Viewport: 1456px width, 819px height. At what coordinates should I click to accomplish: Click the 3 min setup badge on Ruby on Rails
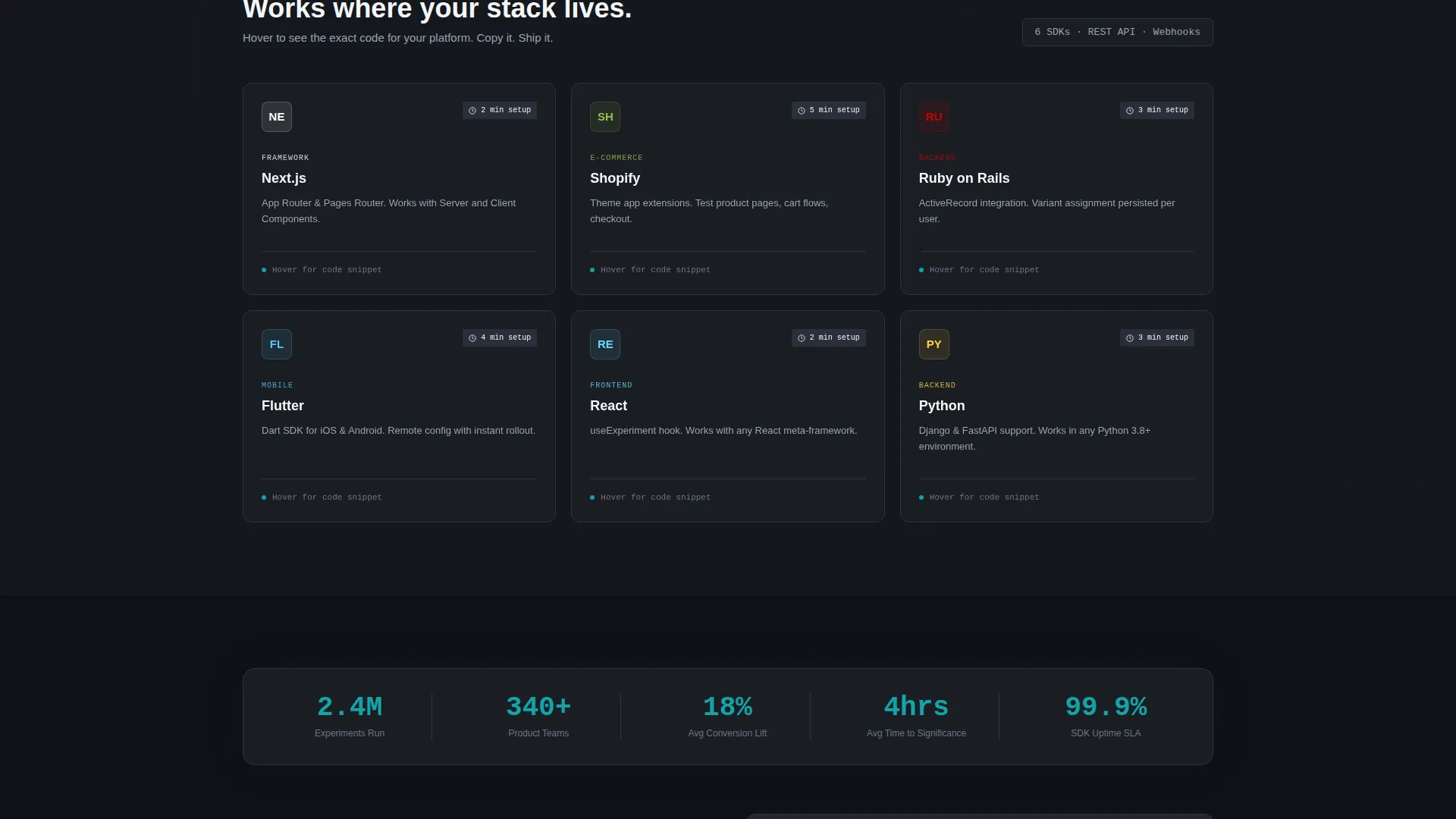pyautogui.click(x=1157, y=110)
